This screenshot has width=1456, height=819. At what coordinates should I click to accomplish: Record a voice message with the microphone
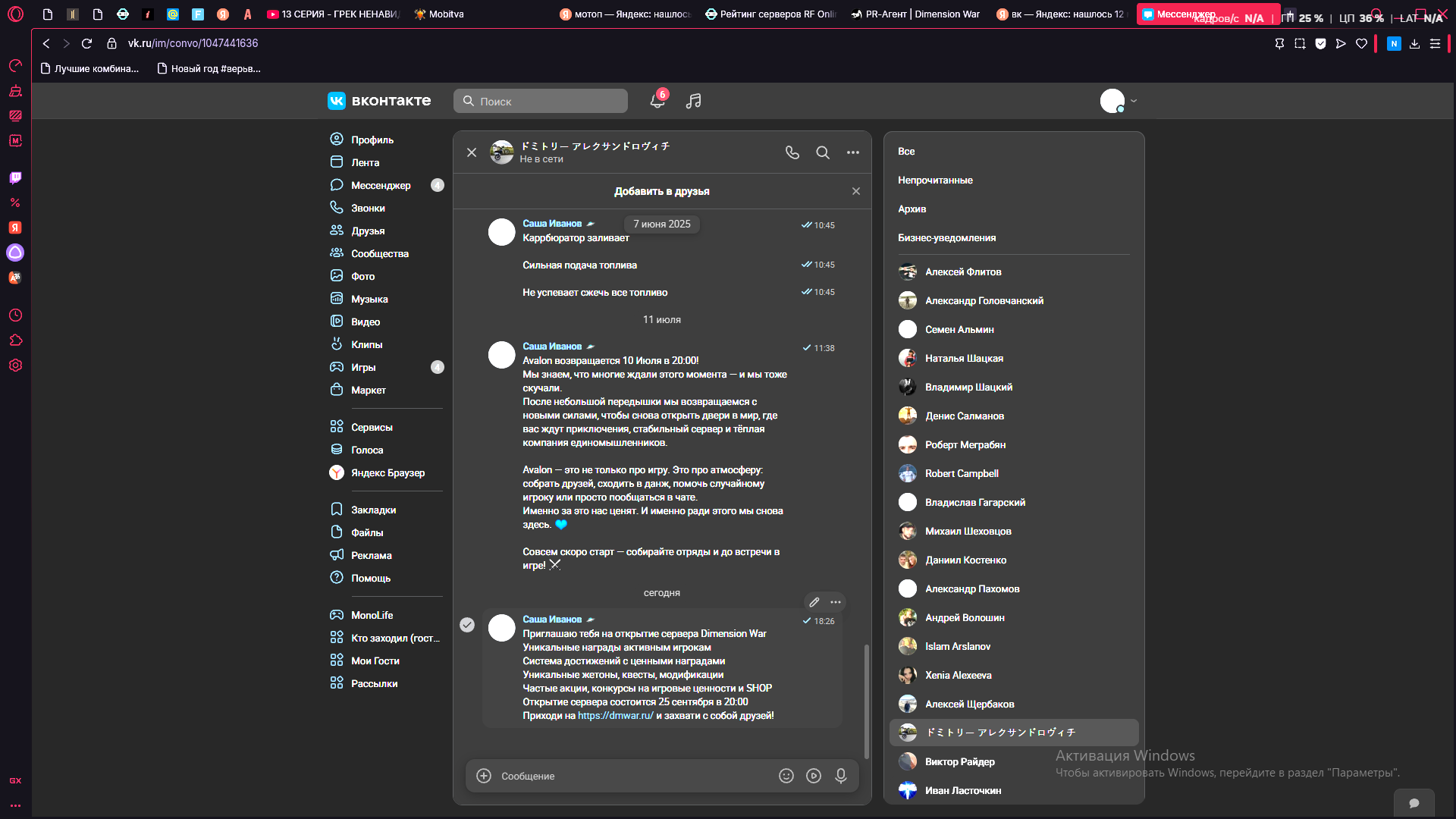pos(841,776)
